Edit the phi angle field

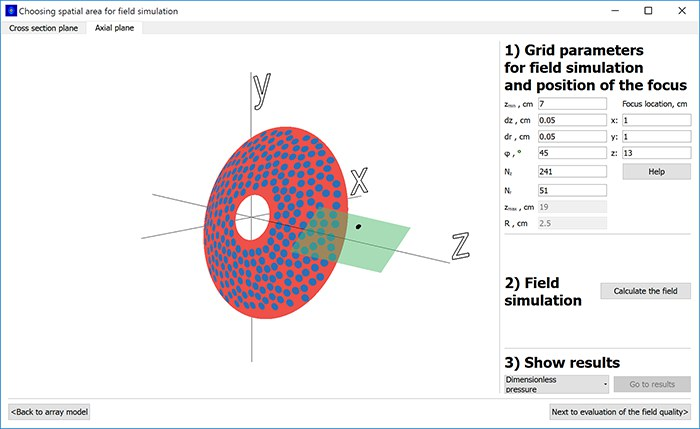click(572, 153)
